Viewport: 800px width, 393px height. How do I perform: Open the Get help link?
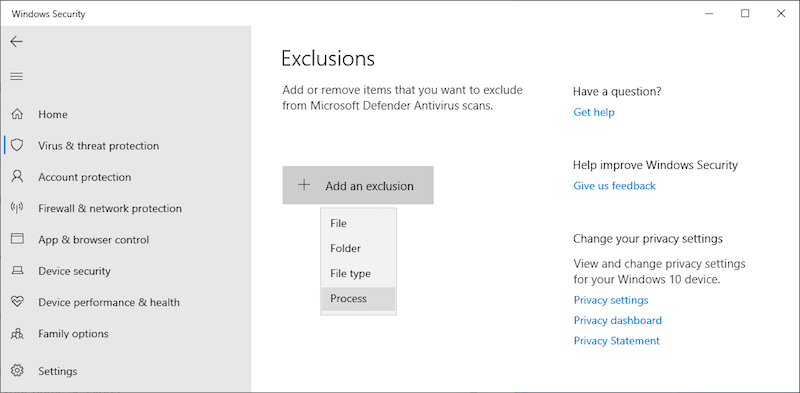pyautogui.click(x=594, y=112)
